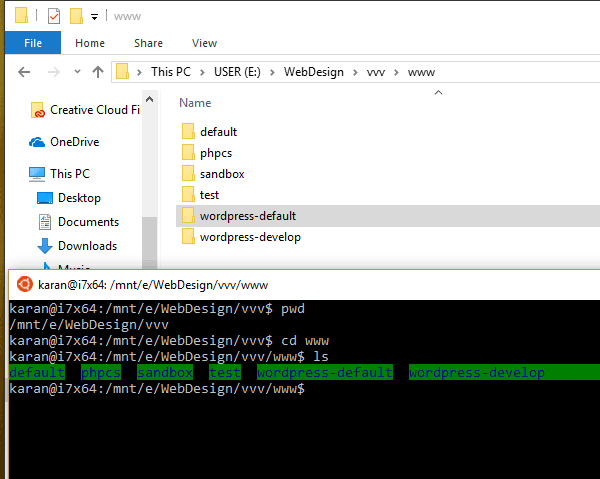Click navigation pane scrollbar up arrow

[150, 100]
